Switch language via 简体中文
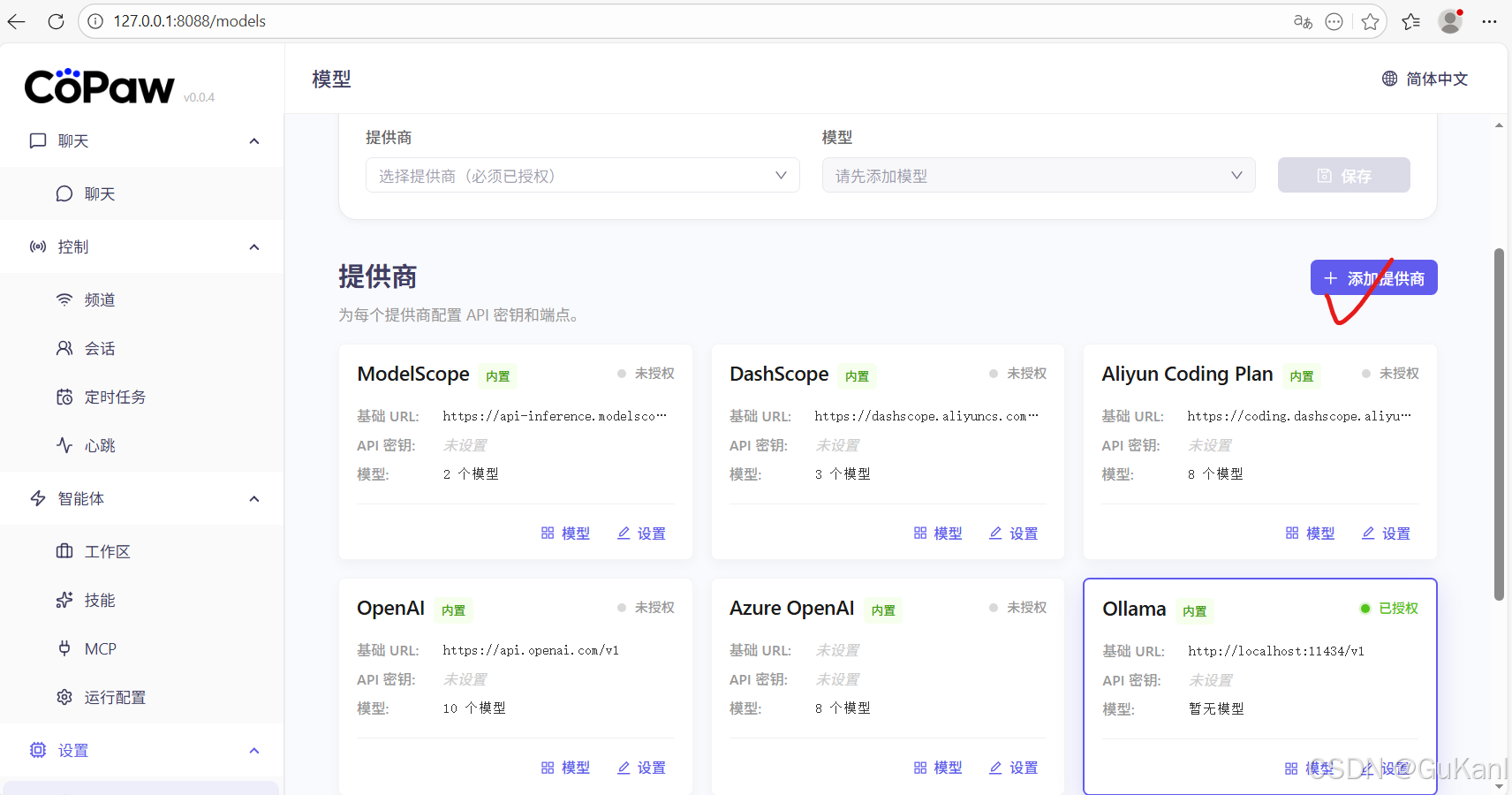This screenshot has height=795, width=1512. (x=1437, y=79)
